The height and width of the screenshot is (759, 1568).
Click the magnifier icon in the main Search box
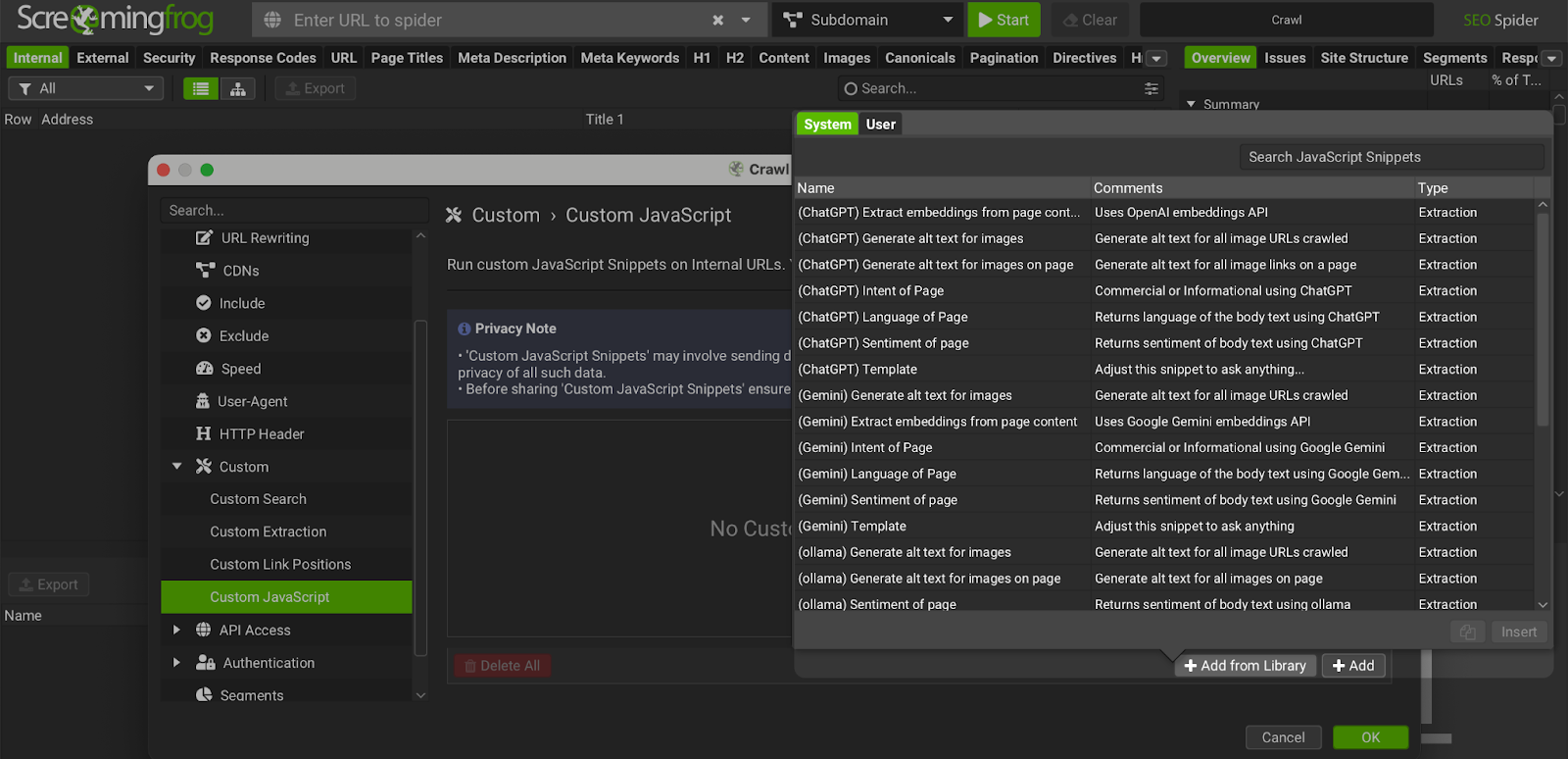[x=851, y=88]
